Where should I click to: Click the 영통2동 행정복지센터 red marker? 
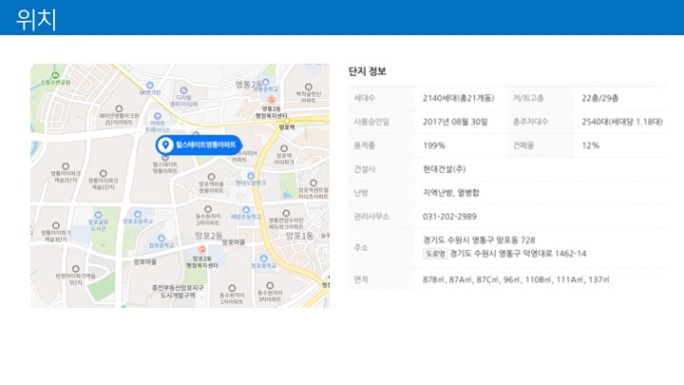click(271, 100)
